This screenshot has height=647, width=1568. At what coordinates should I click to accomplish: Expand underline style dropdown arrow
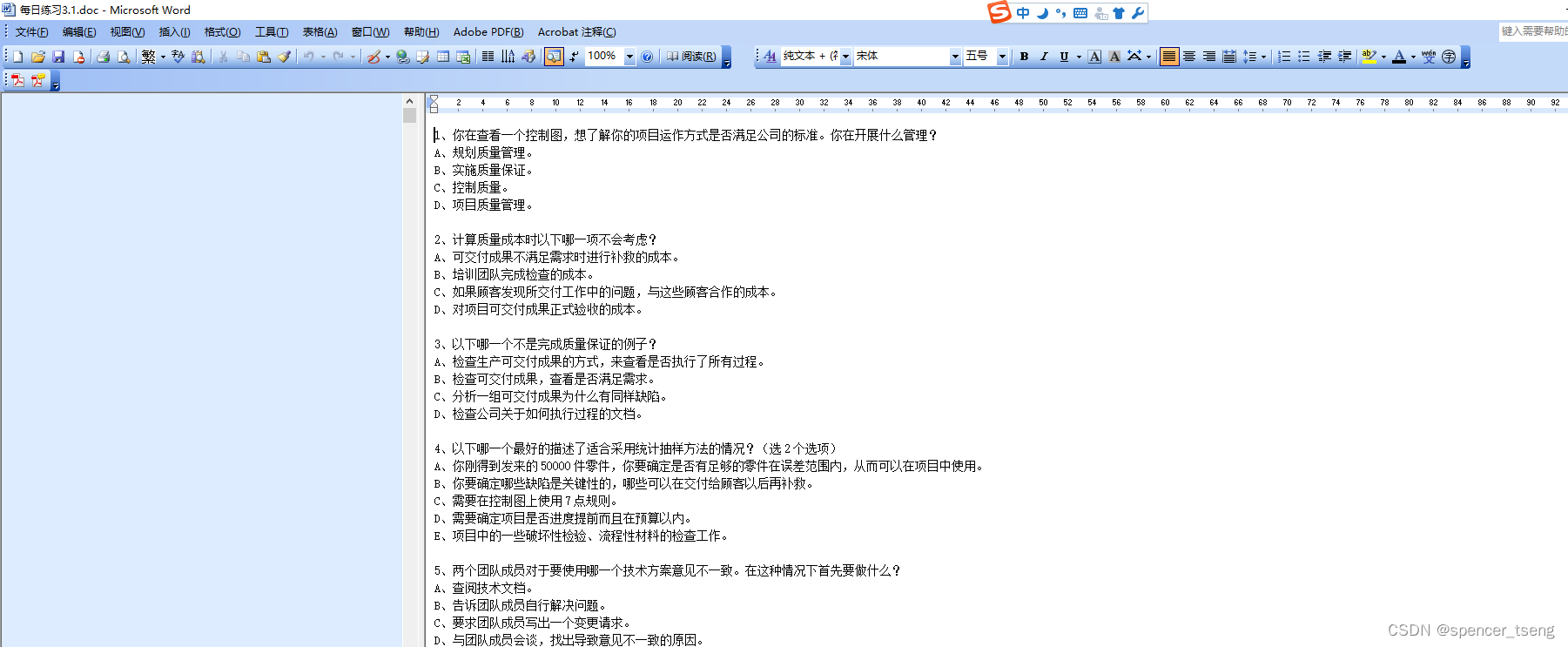1079,57
